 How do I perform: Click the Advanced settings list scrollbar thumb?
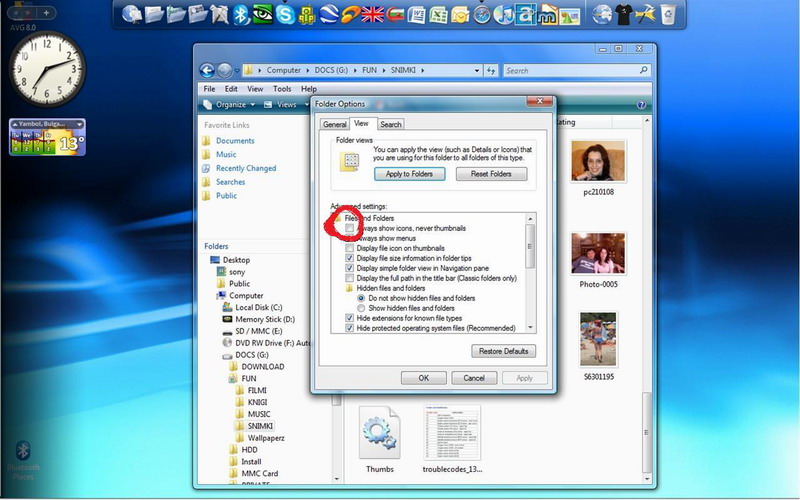[x=530, y=246]
